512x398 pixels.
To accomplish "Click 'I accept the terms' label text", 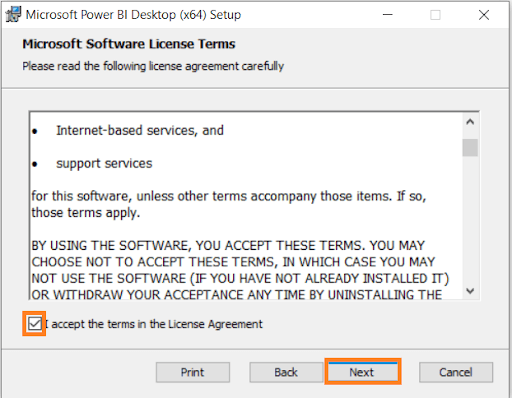I will click(x=154, y=324).
